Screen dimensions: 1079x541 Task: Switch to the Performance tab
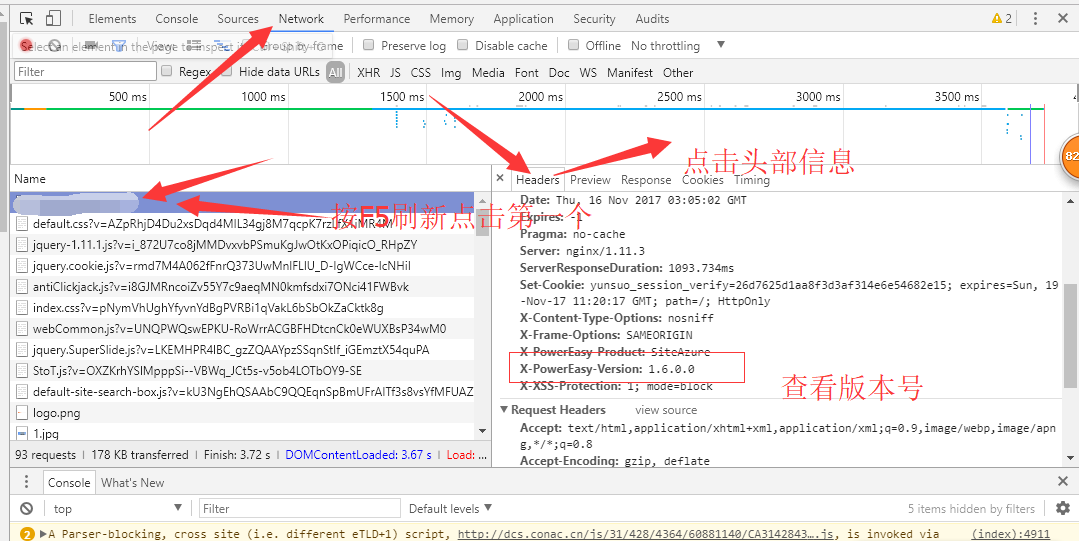376,19
